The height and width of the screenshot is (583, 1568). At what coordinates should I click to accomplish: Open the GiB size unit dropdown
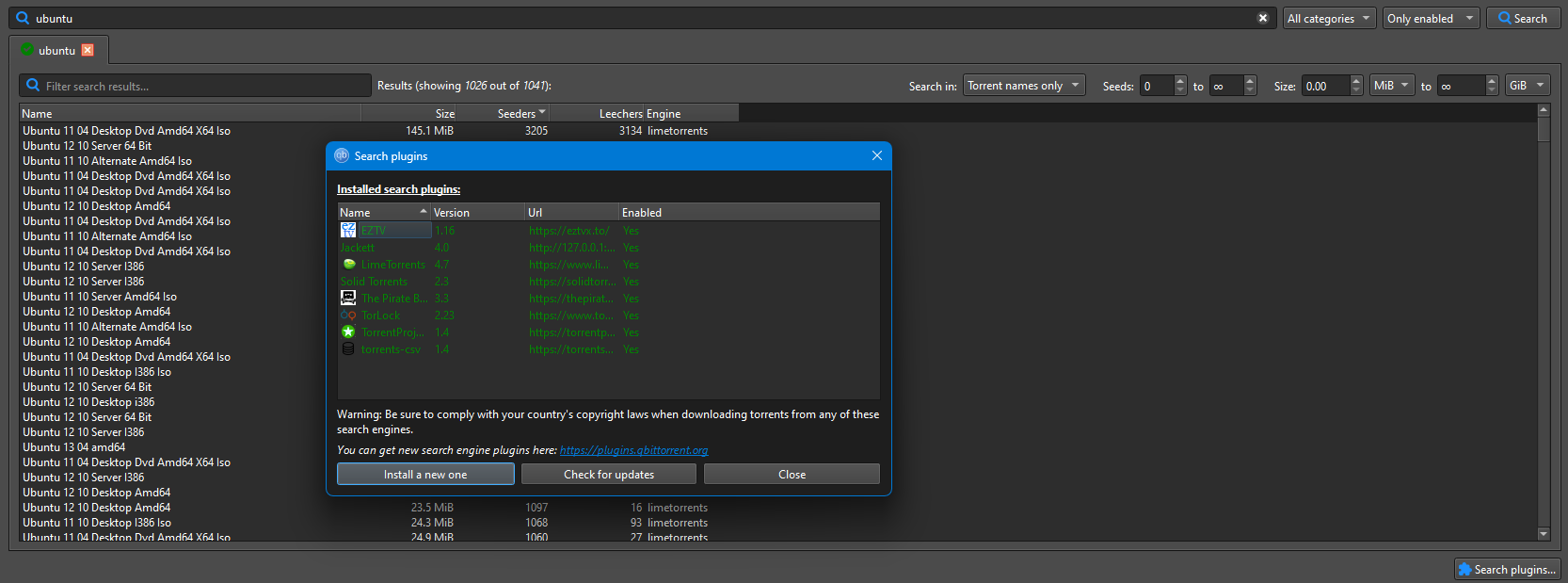[1528, 85]
